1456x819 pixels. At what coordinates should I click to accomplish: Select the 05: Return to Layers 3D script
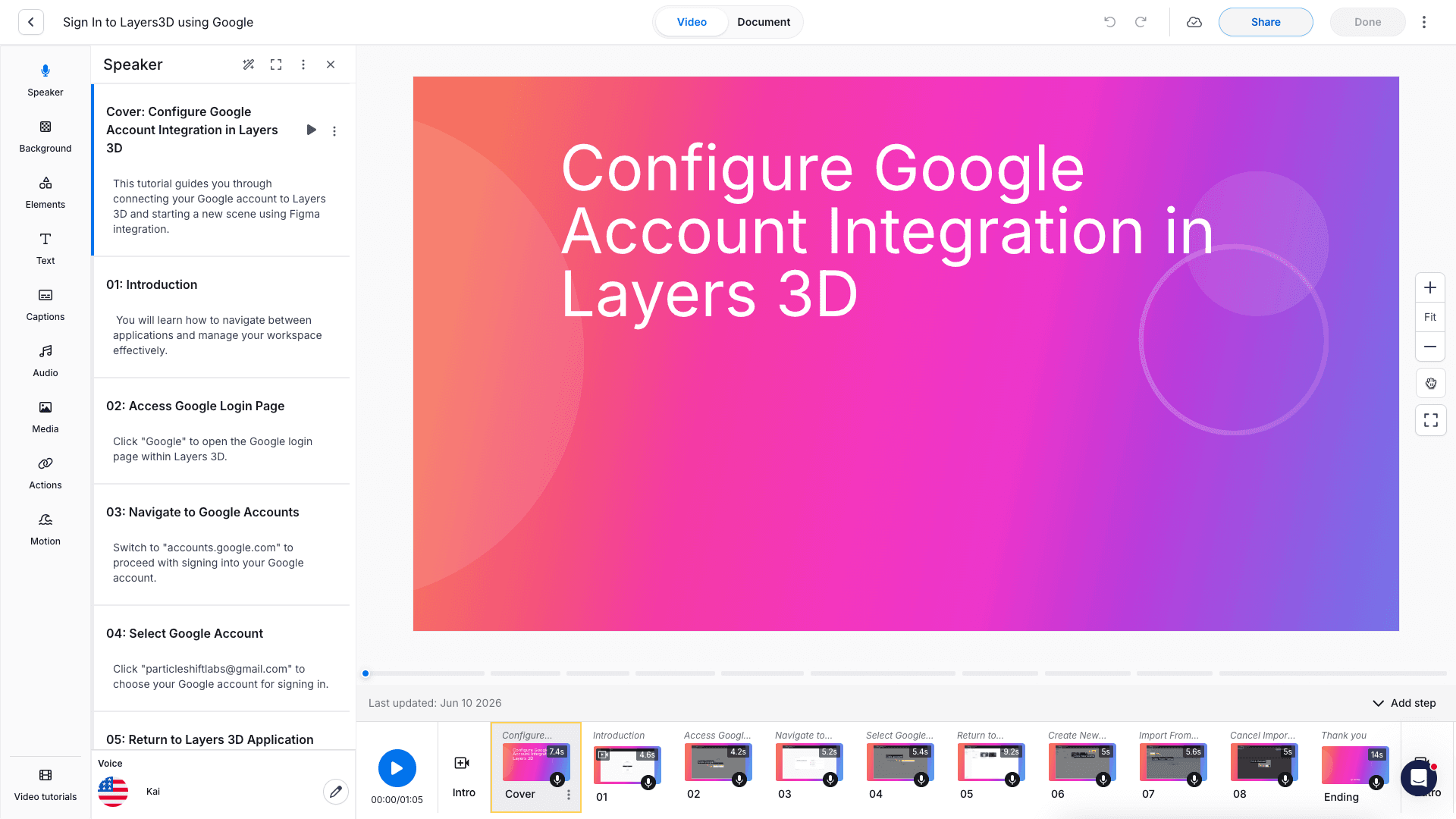click(209, 739)
